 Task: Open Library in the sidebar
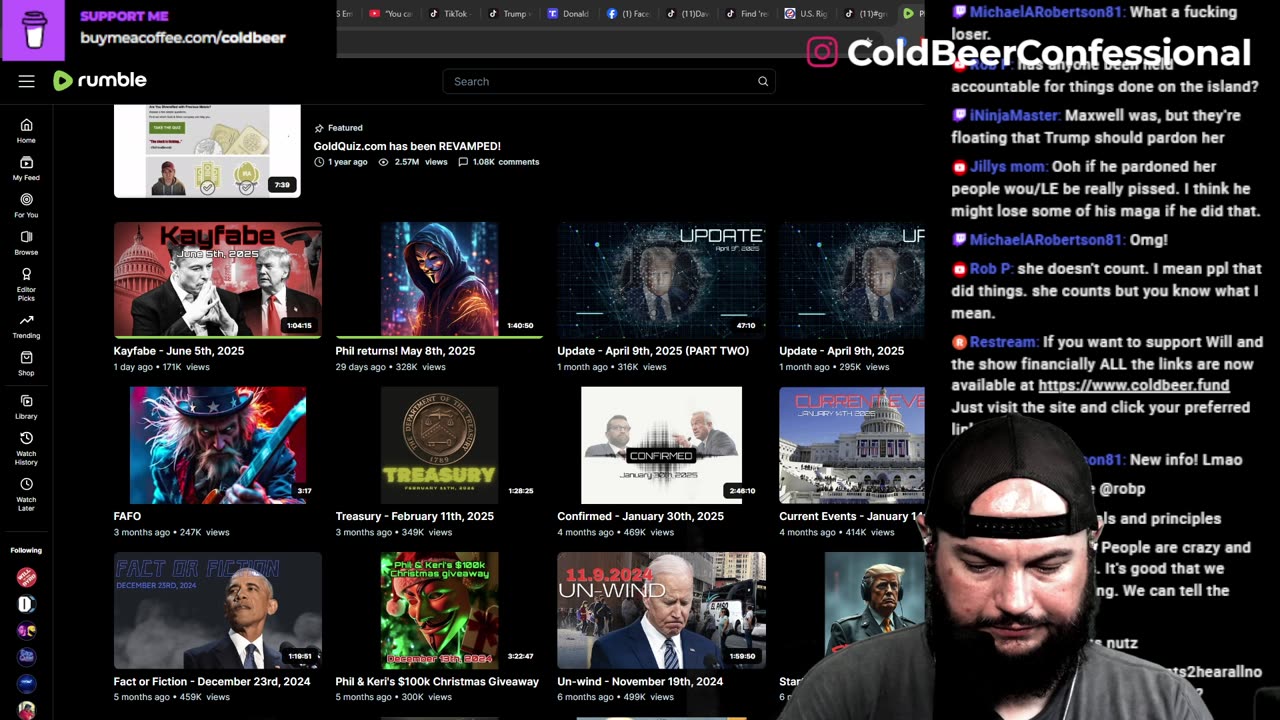click(x=26, y=407)
